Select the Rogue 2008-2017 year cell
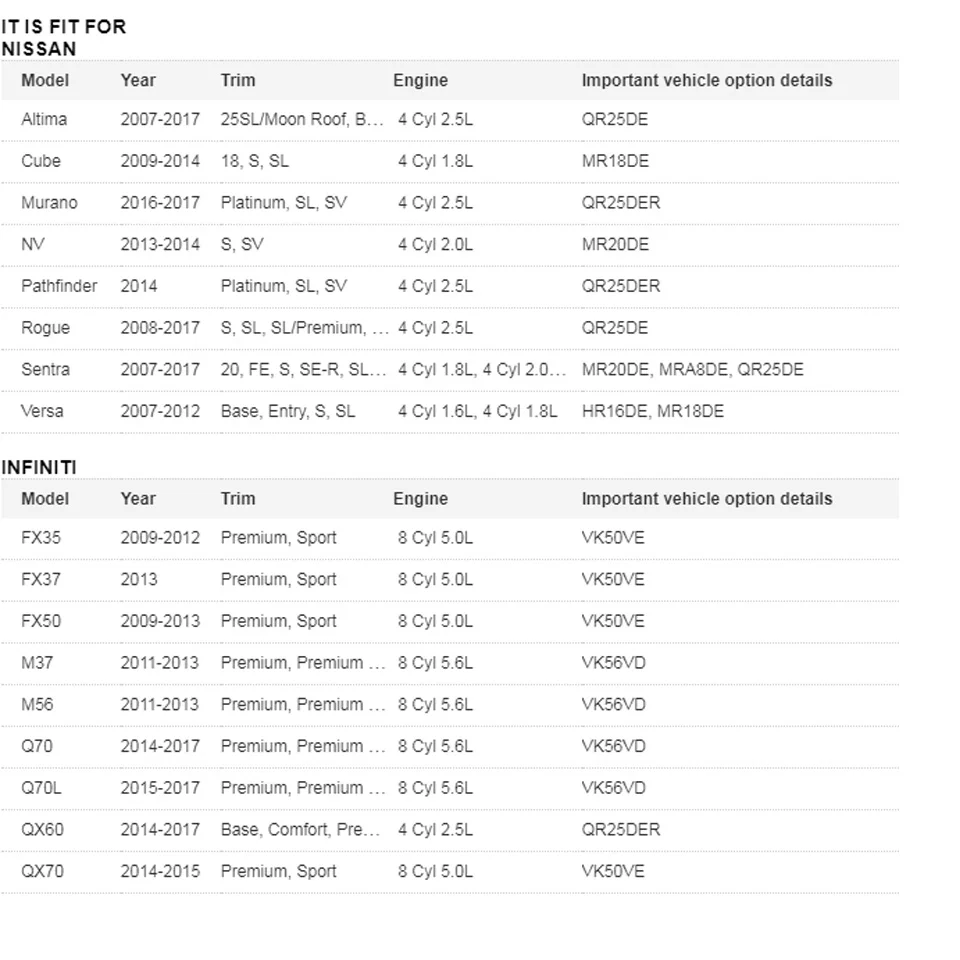 click(160, 328)
